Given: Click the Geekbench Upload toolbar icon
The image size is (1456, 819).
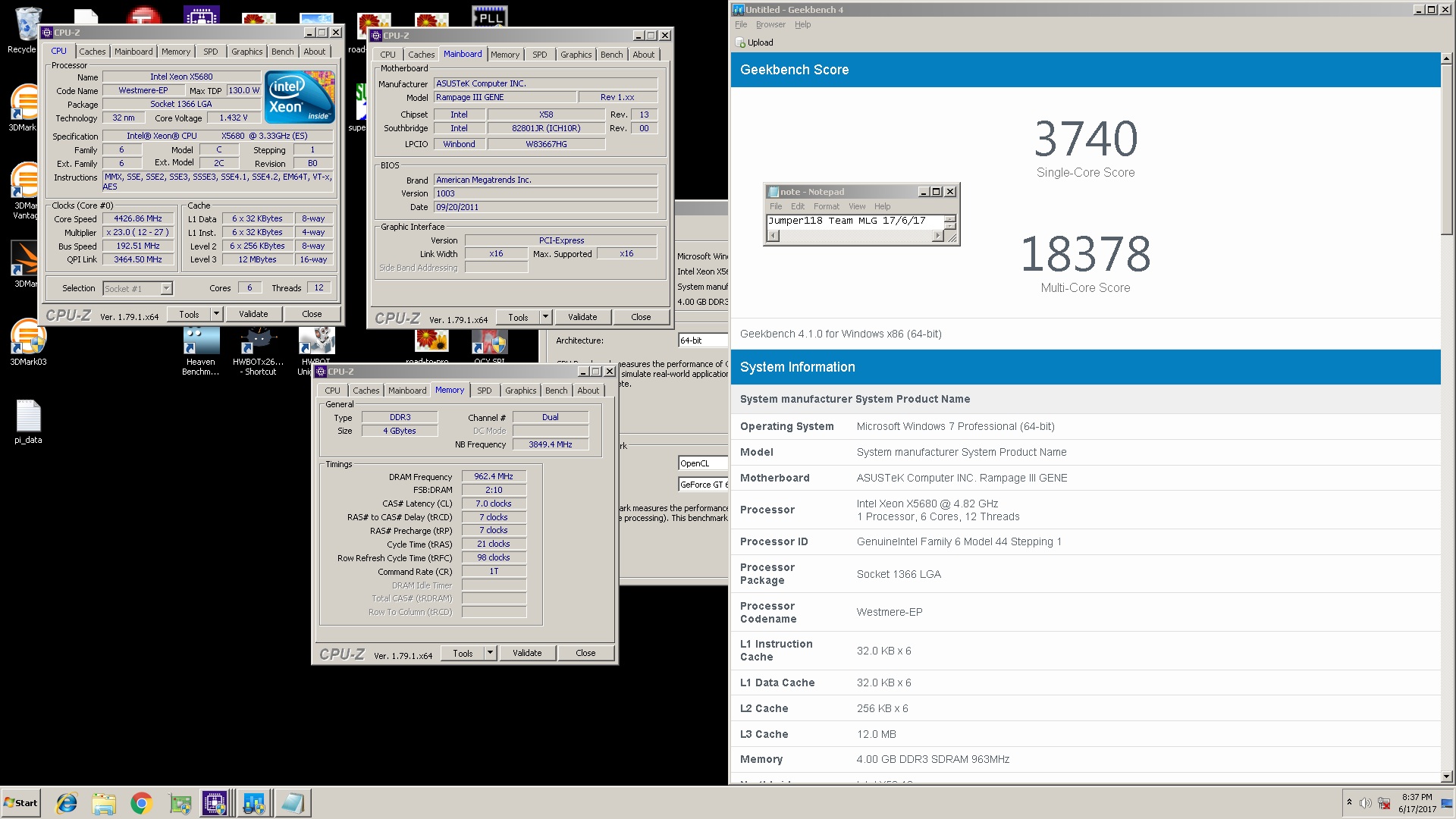Looking at the screenshot, I should (x=740, y=42).
